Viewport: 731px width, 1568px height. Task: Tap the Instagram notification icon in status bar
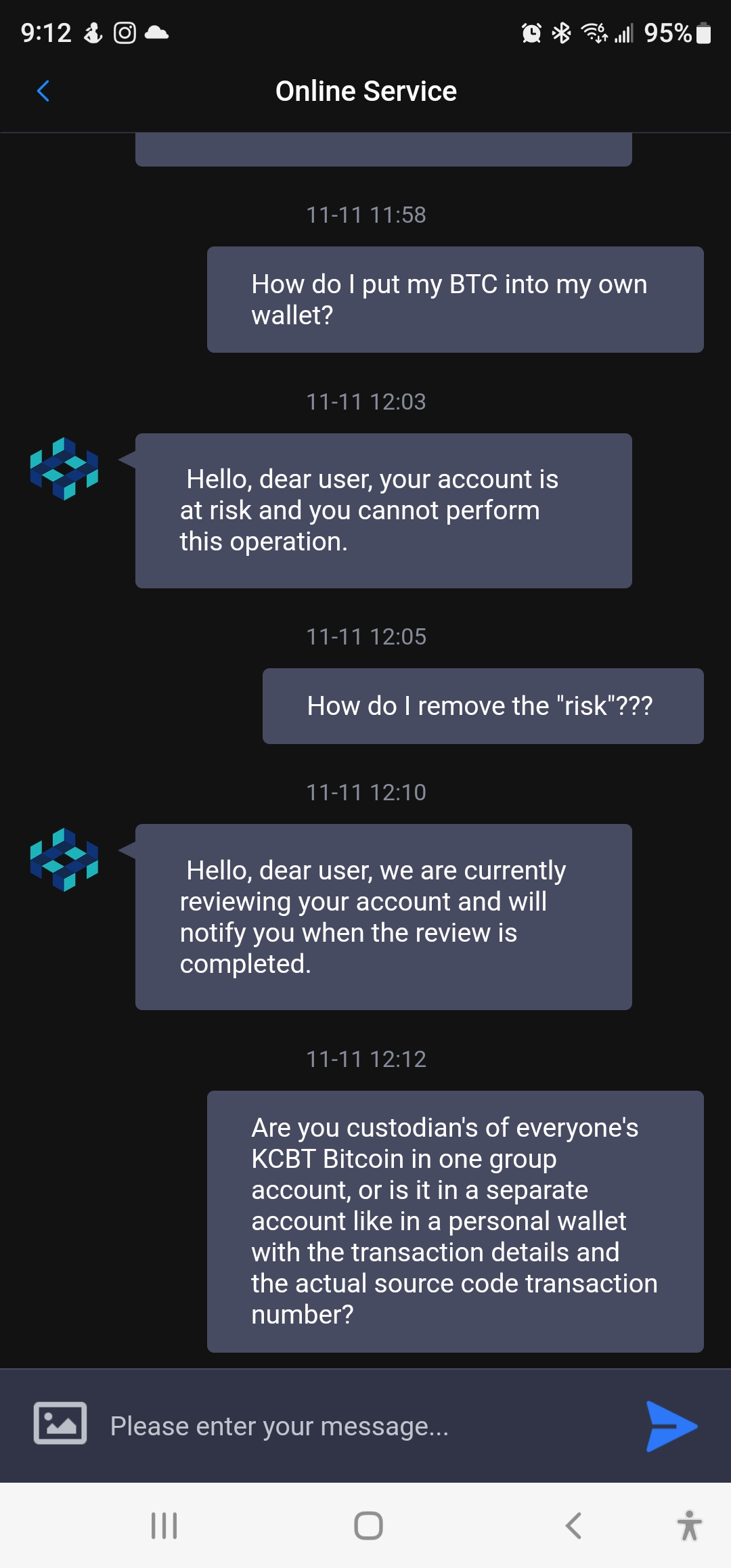point(125,32)
